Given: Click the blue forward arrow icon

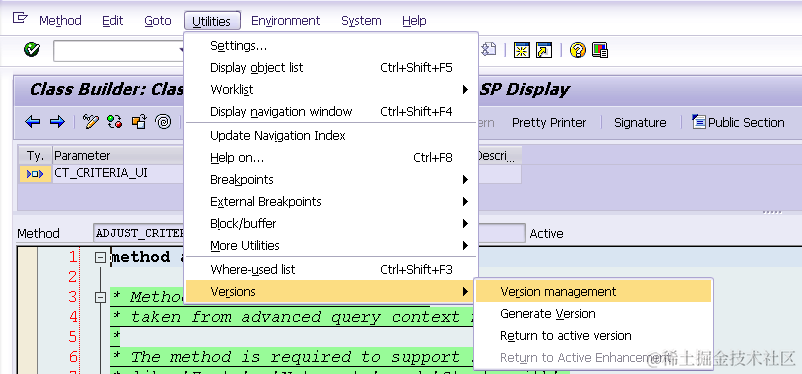Looking at the screenshot, I should [x=57, y=122].
